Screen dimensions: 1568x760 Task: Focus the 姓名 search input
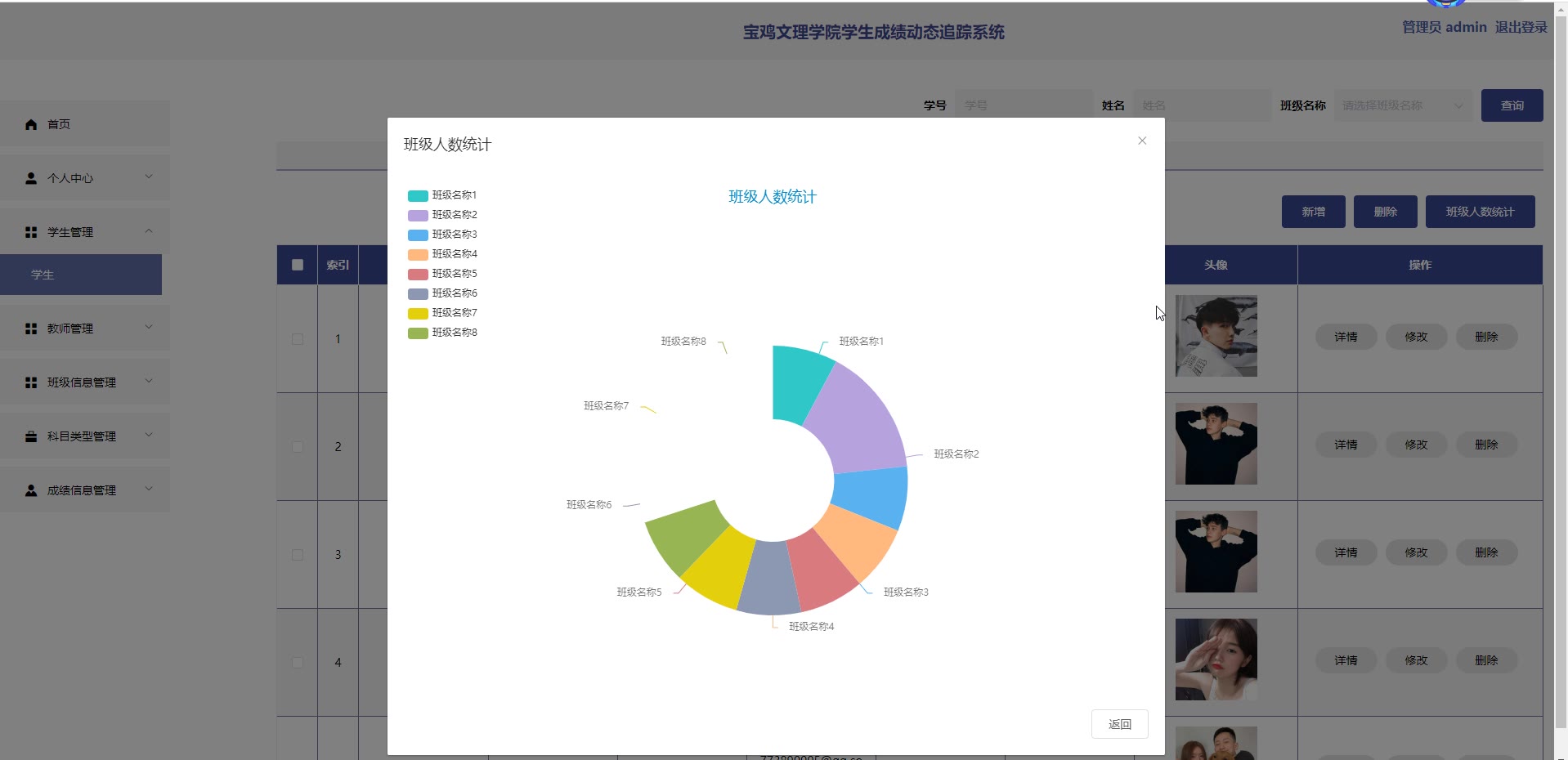click(x=1202, y=105)
